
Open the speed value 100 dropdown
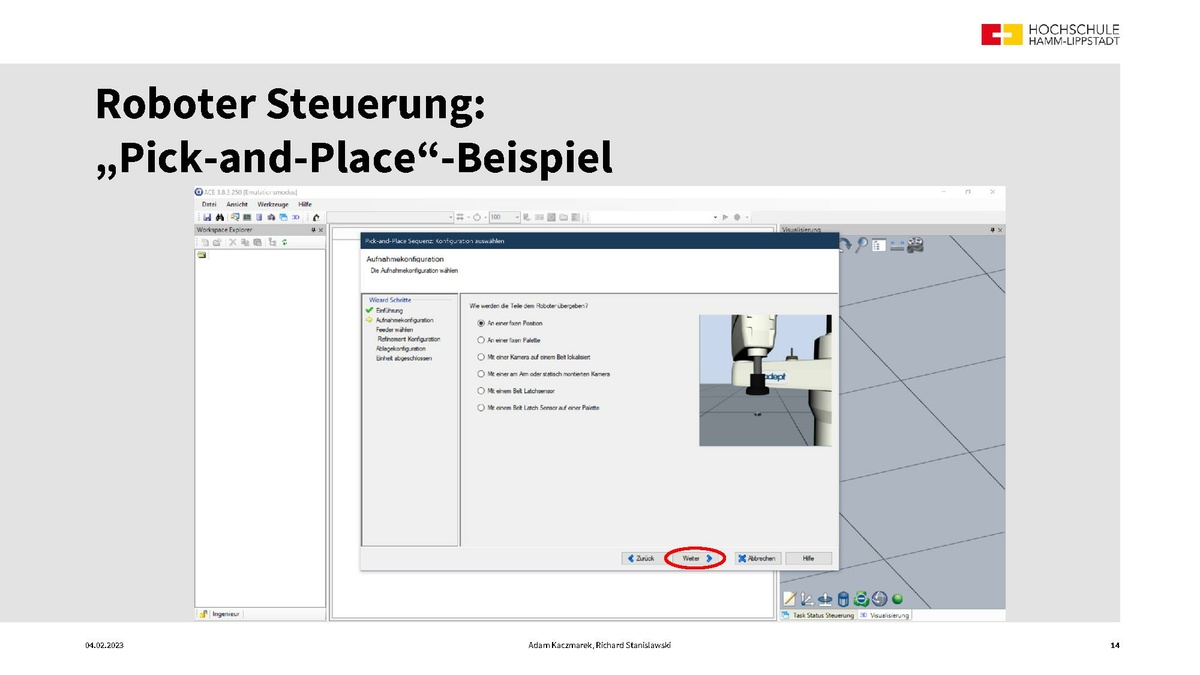(517, 216)
